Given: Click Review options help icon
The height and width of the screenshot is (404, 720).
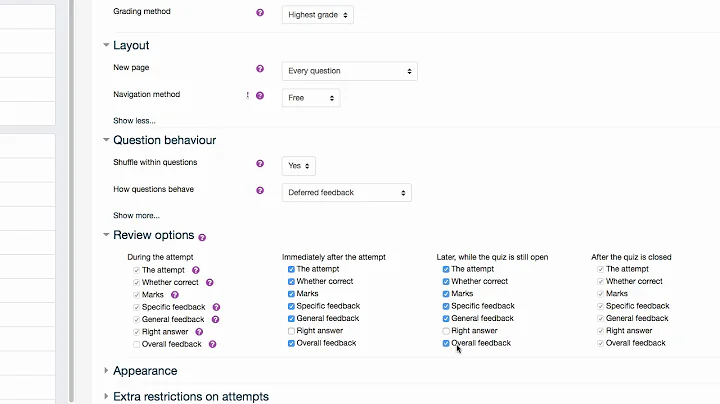Looking at the screenshot, I should 202,237.
